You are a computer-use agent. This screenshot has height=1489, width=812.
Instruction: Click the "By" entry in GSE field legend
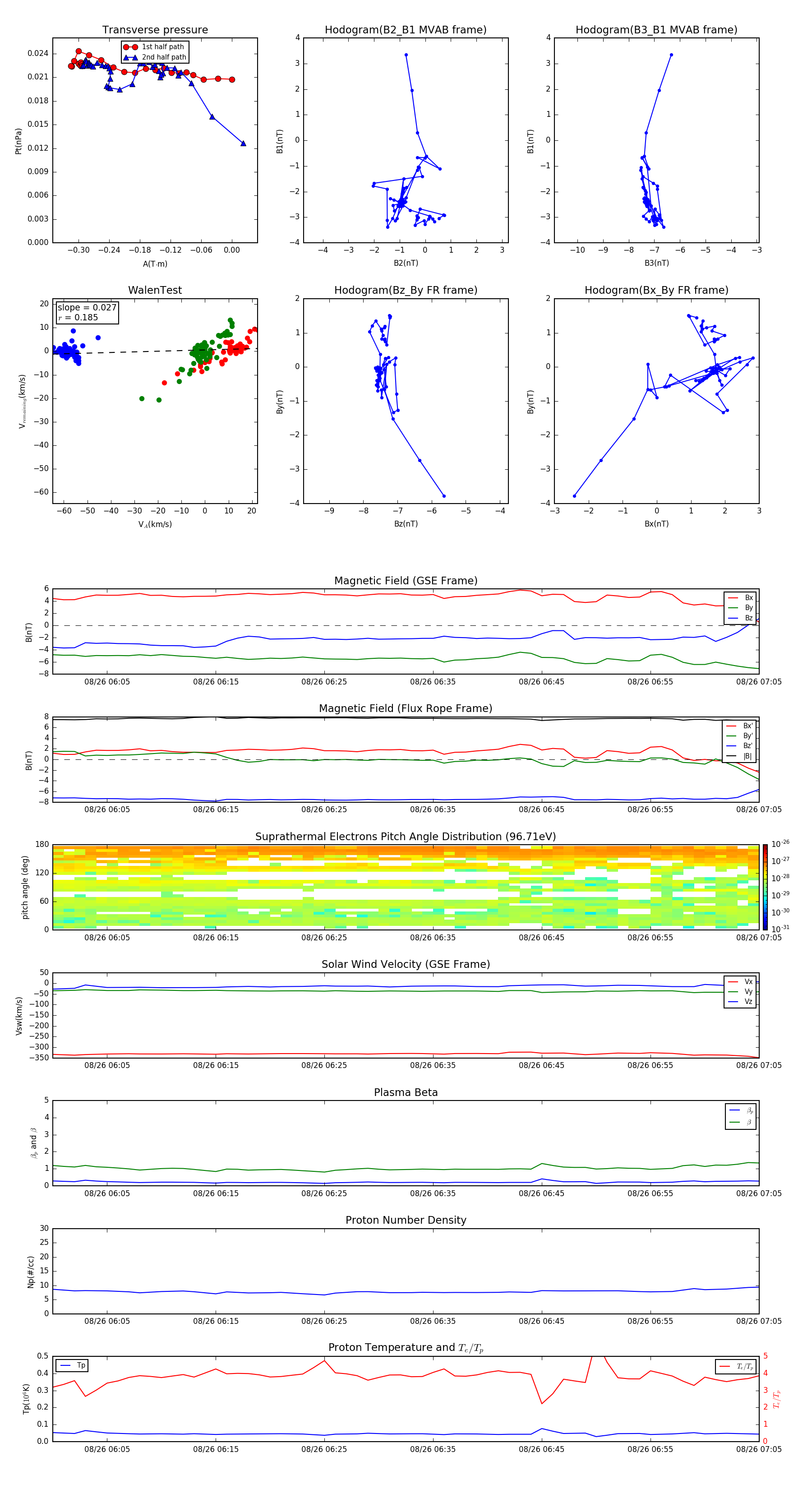click(x=740, y=607)
